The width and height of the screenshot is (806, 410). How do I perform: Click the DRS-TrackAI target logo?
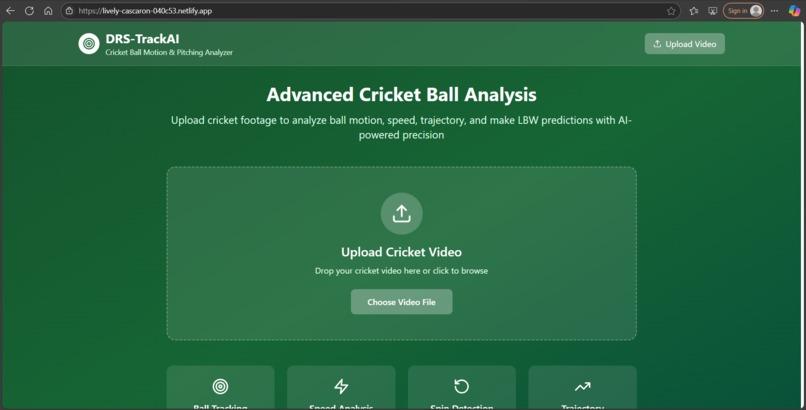tap(89, 44)
